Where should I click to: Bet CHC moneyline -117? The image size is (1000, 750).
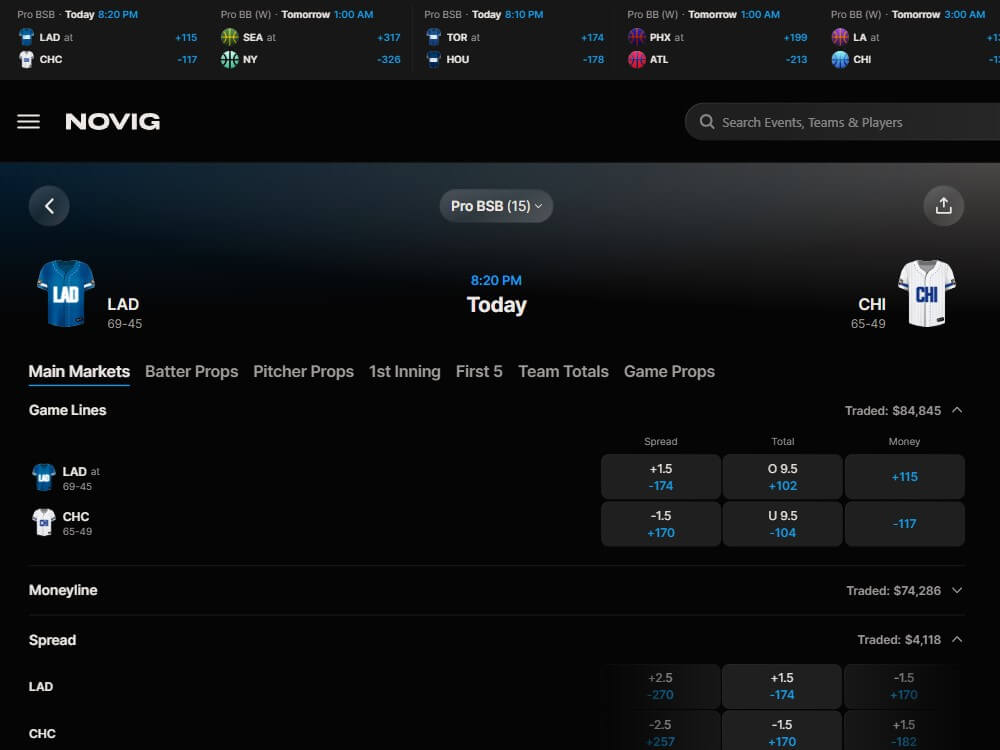coord(904,524)
